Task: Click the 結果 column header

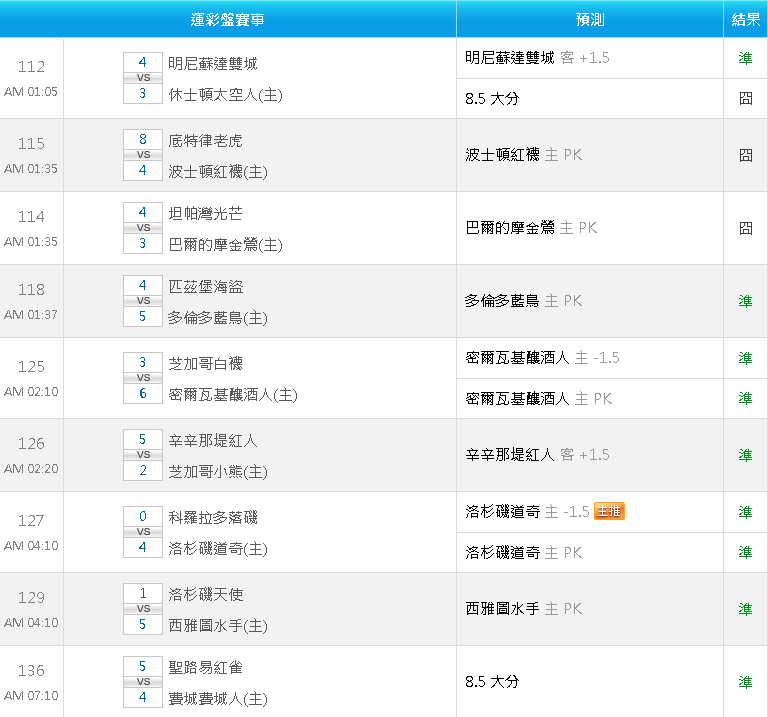Action: [x=745, y=19]
